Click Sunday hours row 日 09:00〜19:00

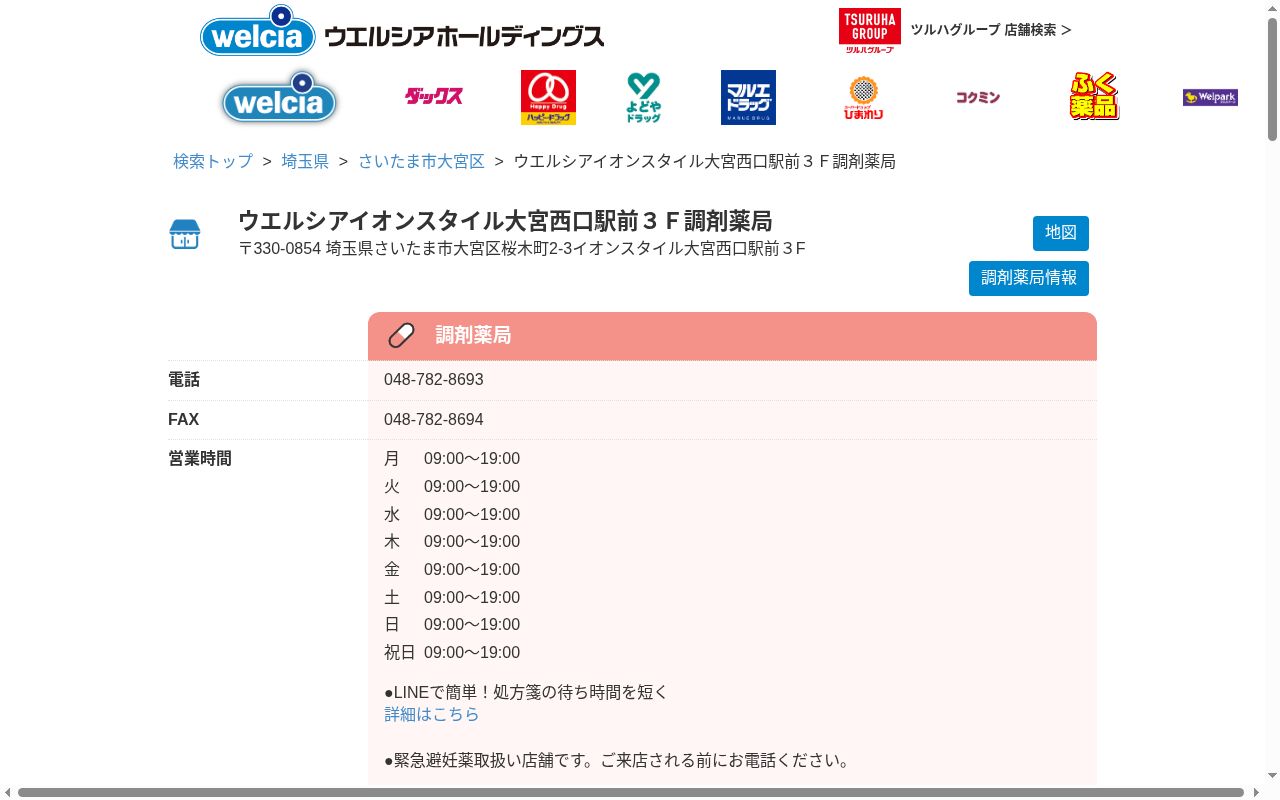click(x=452, y=624)
